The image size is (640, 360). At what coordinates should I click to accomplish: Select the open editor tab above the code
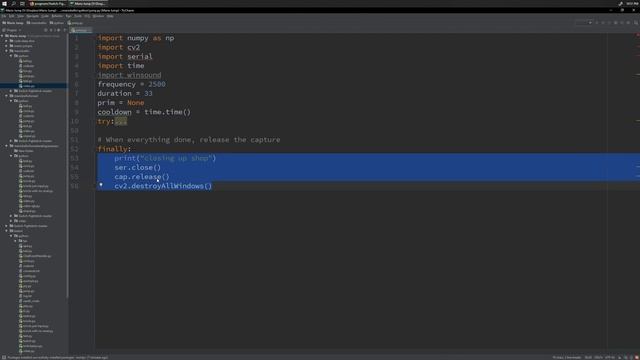[81, 30]
